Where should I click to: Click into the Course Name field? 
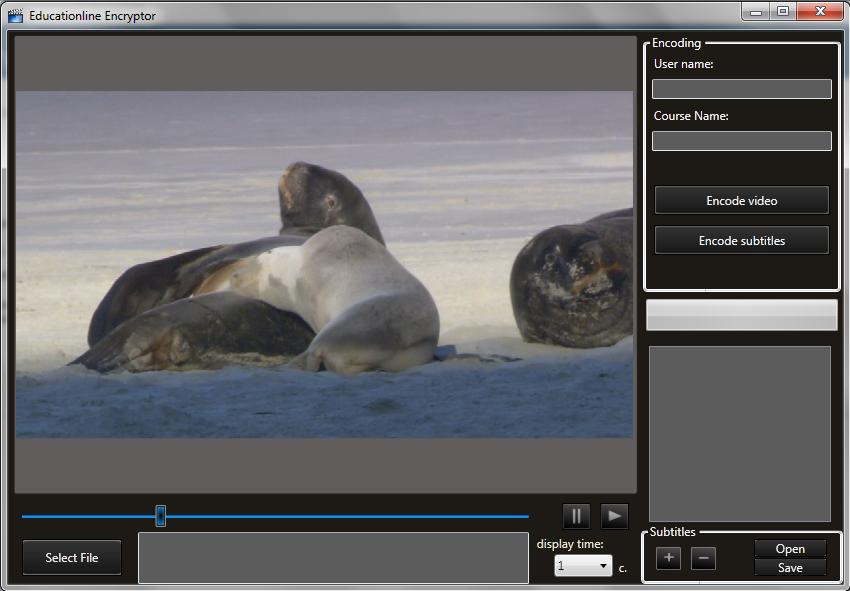741,141
